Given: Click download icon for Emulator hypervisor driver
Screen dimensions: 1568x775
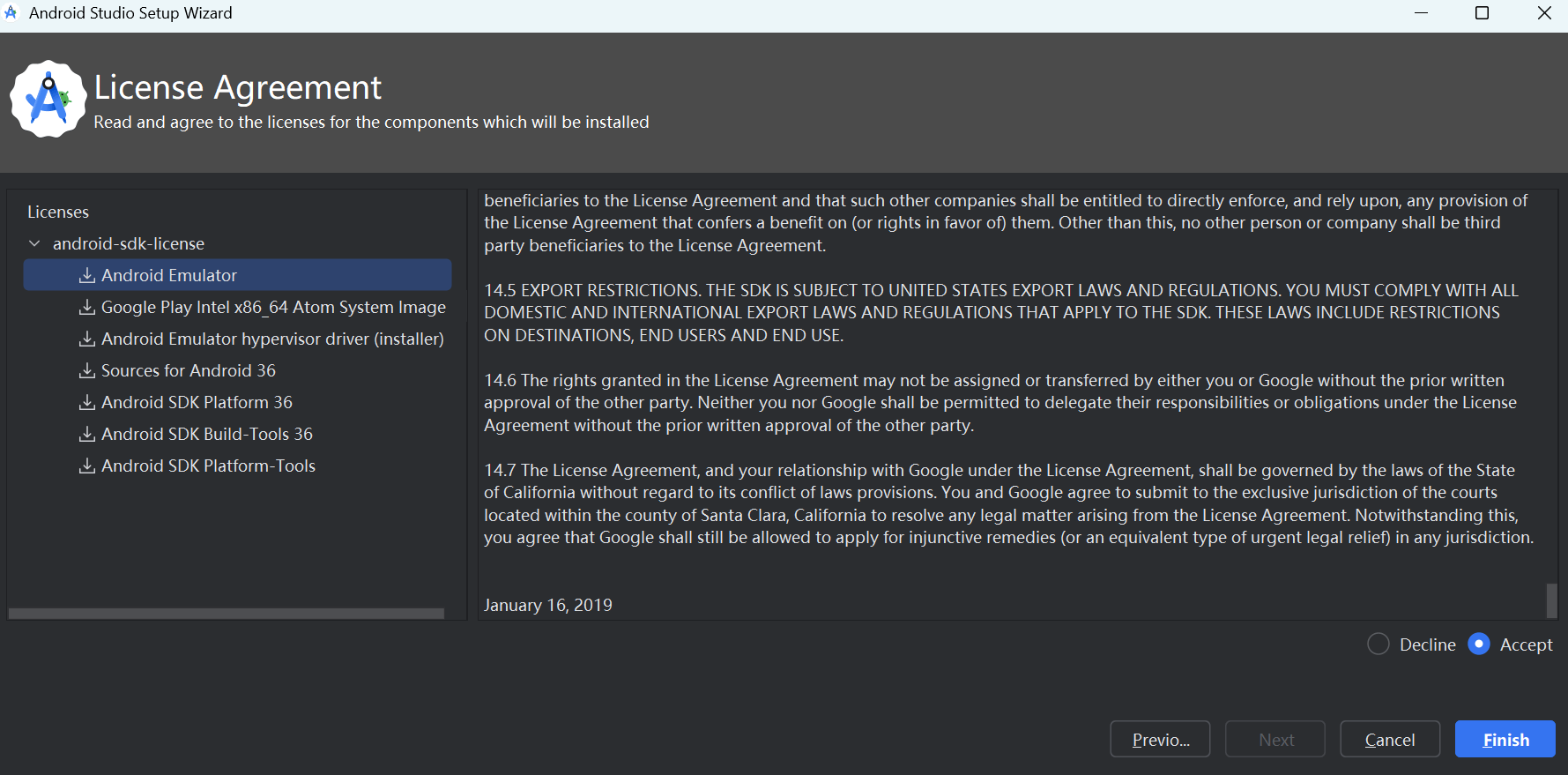Looking at the screenshot, I should tap(86, 339).
